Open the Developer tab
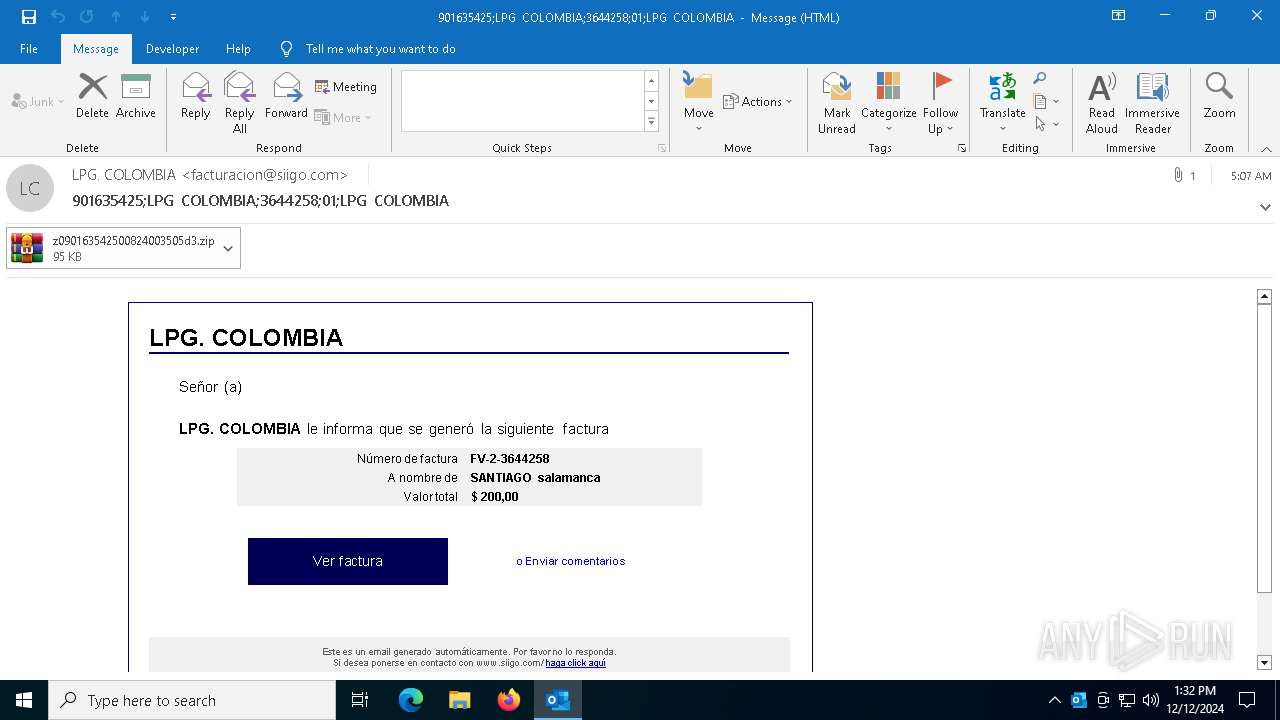1280x720 pixels. coord(172,49)
